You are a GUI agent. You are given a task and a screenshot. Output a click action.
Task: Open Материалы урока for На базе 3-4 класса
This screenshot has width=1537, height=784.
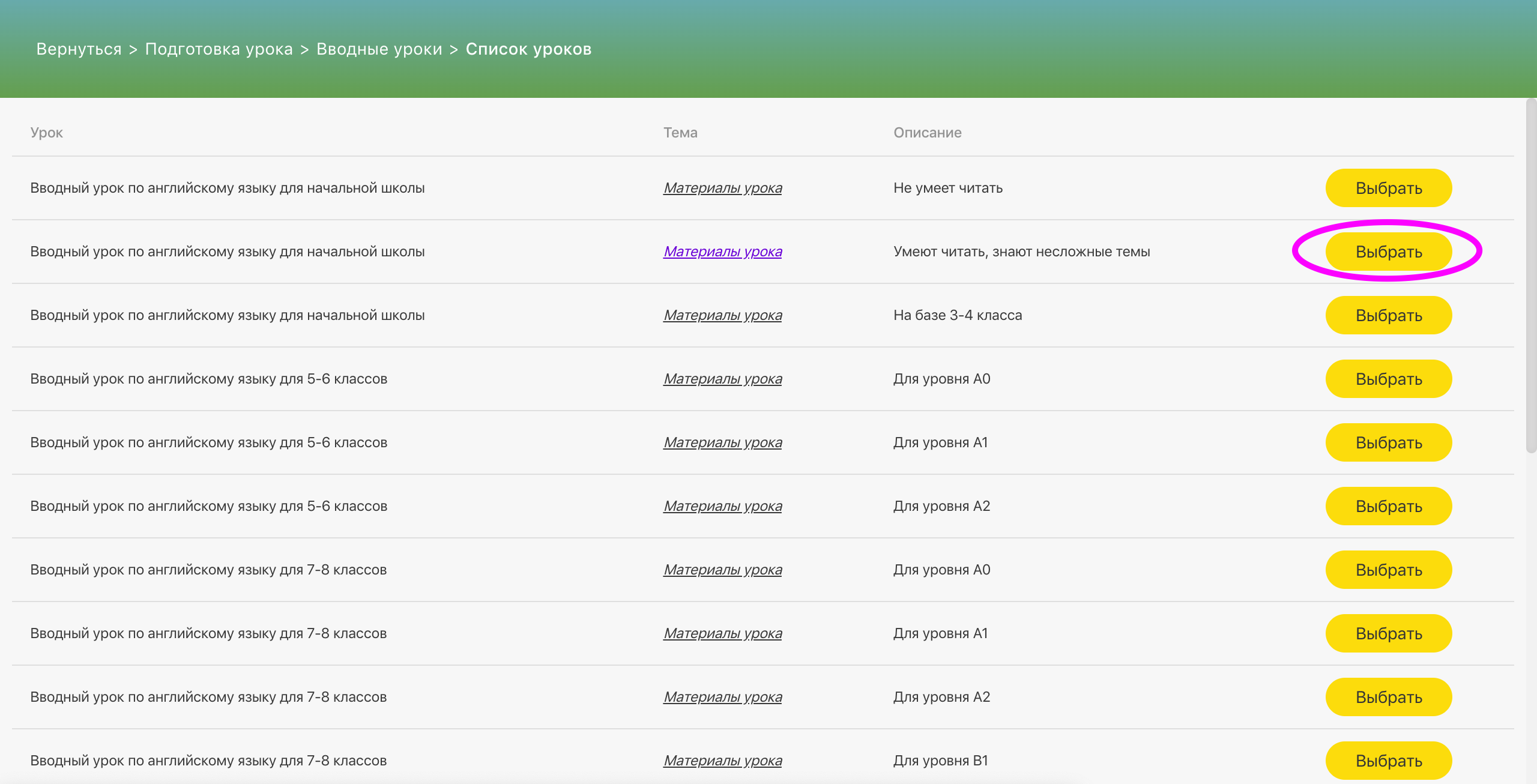coord(723,315)
